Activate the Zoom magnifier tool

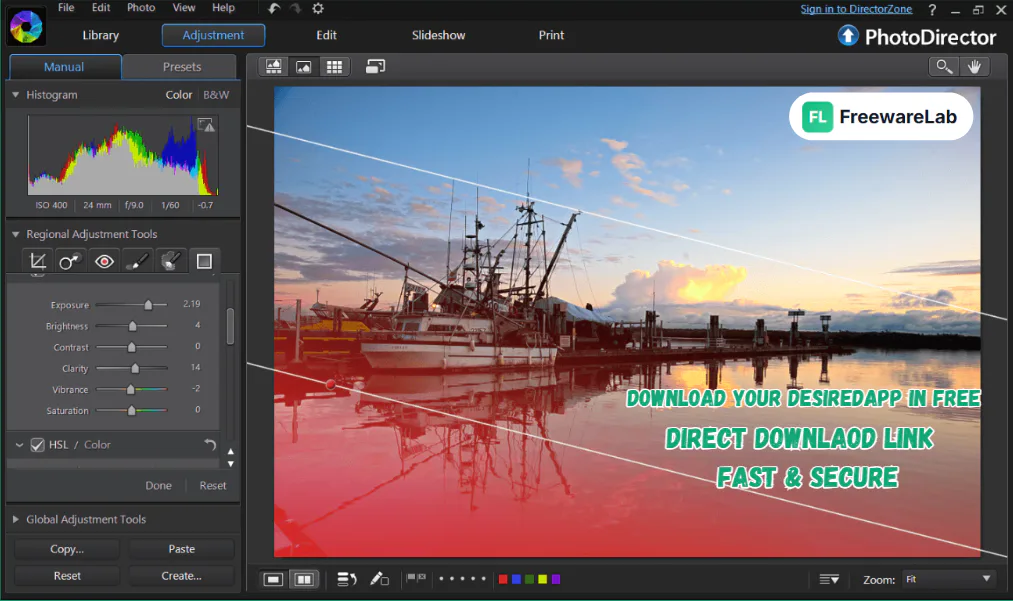click(x=943, y=66)
